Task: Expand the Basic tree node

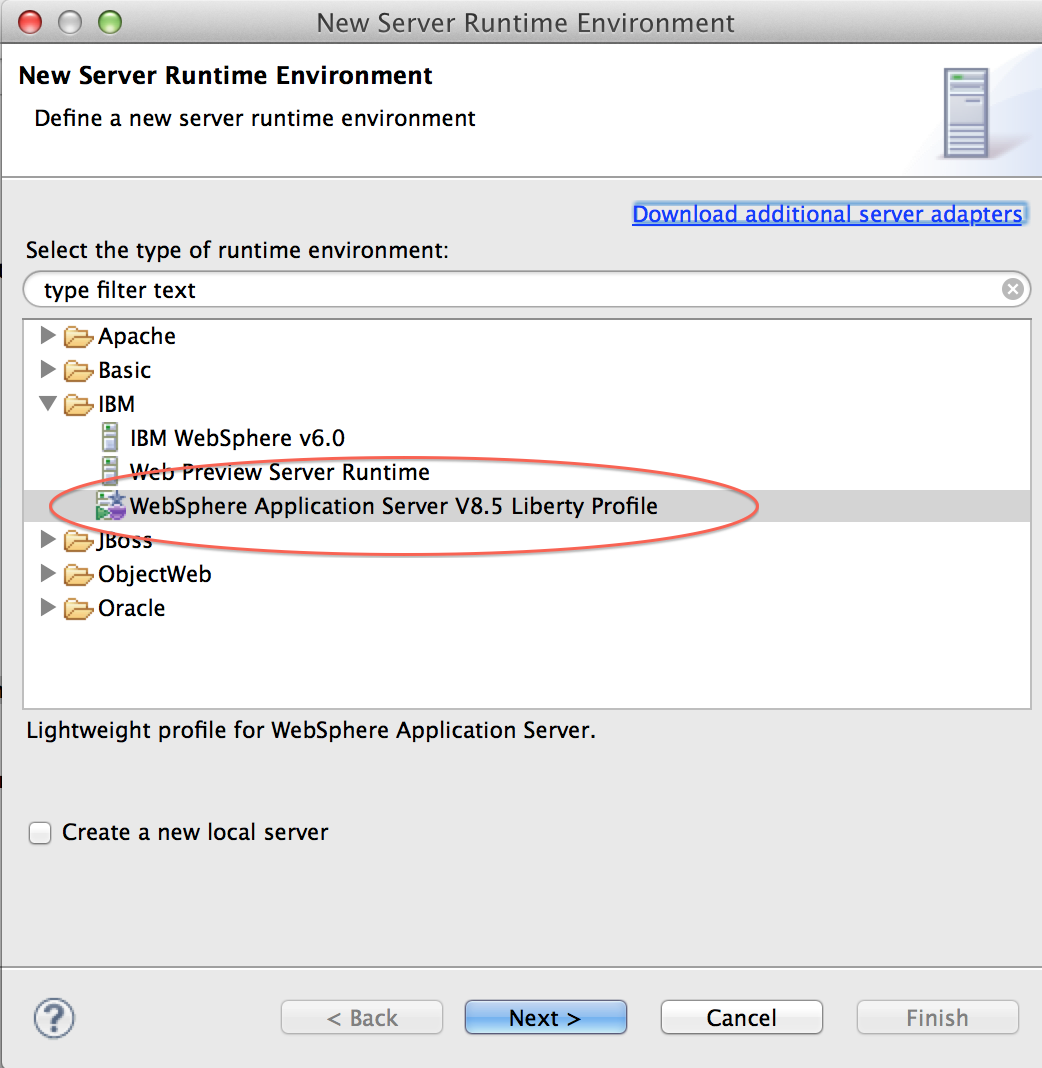Action: pos(48,370)
